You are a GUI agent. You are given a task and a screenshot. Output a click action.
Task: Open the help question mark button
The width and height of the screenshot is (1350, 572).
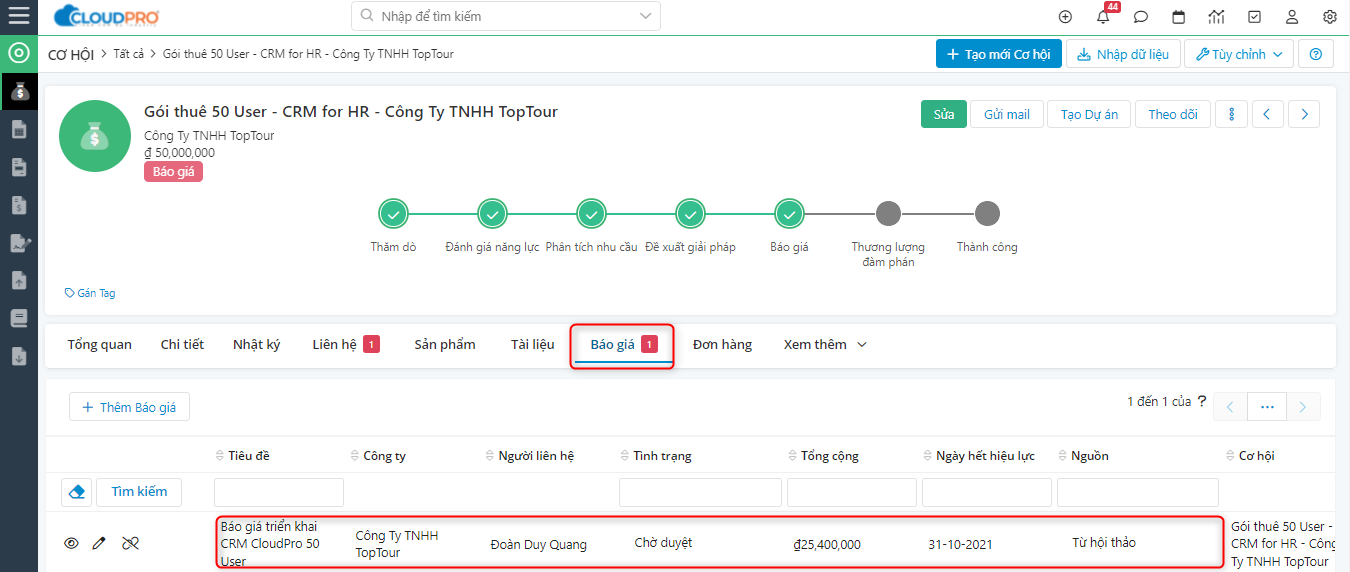(1316, 54)
